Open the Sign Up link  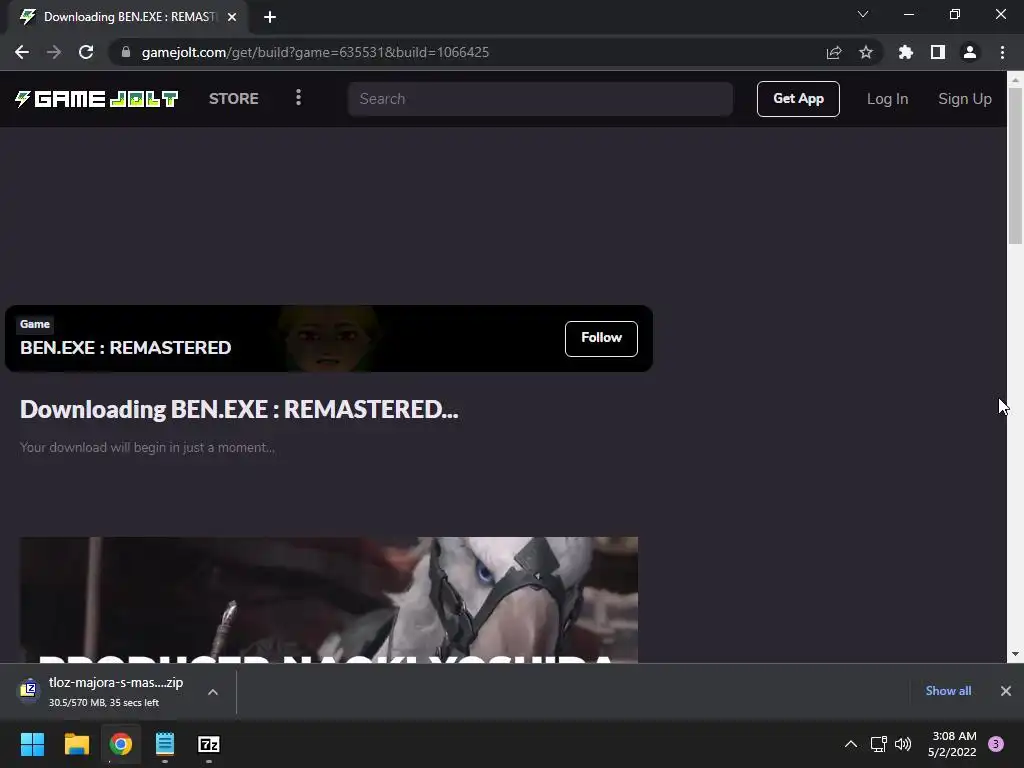click(965, 99)
